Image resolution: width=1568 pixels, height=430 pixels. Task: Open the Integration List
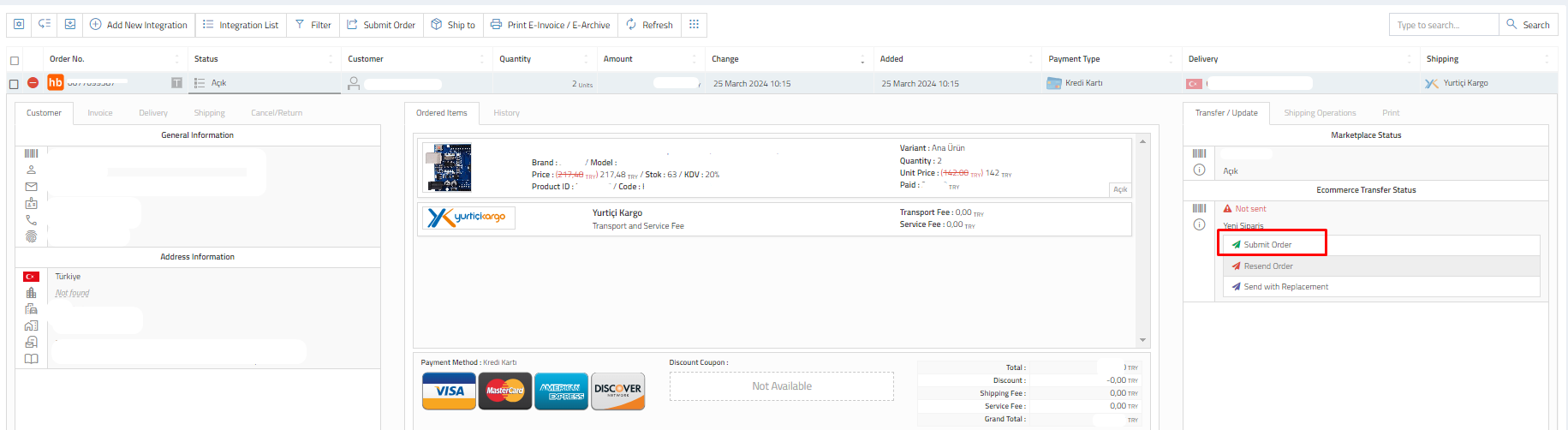[x=240, y=25]
